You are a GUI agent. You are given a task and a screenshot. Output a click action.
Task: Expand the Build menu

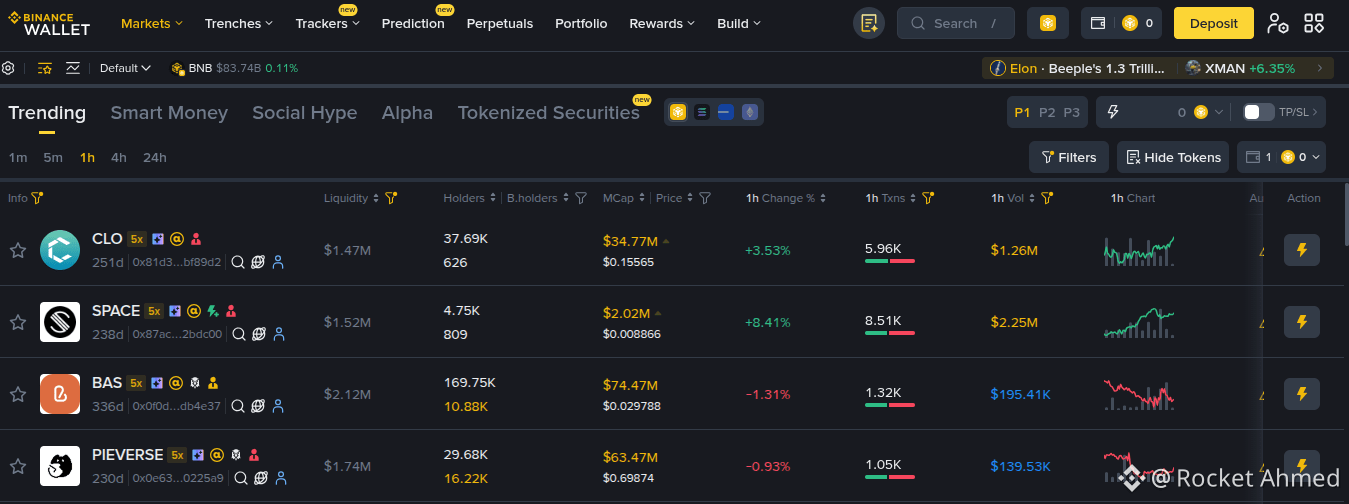(x=739, y=23)
